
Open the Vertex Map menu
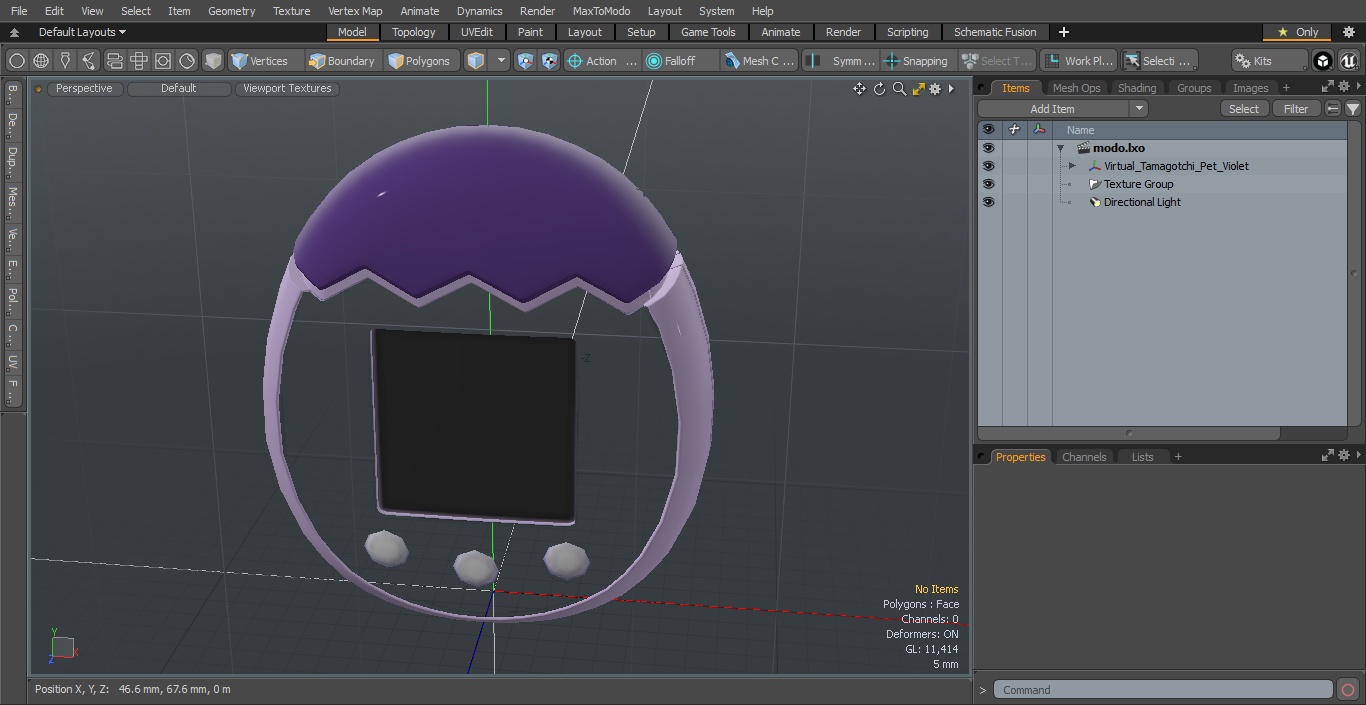tap(355, 11)
